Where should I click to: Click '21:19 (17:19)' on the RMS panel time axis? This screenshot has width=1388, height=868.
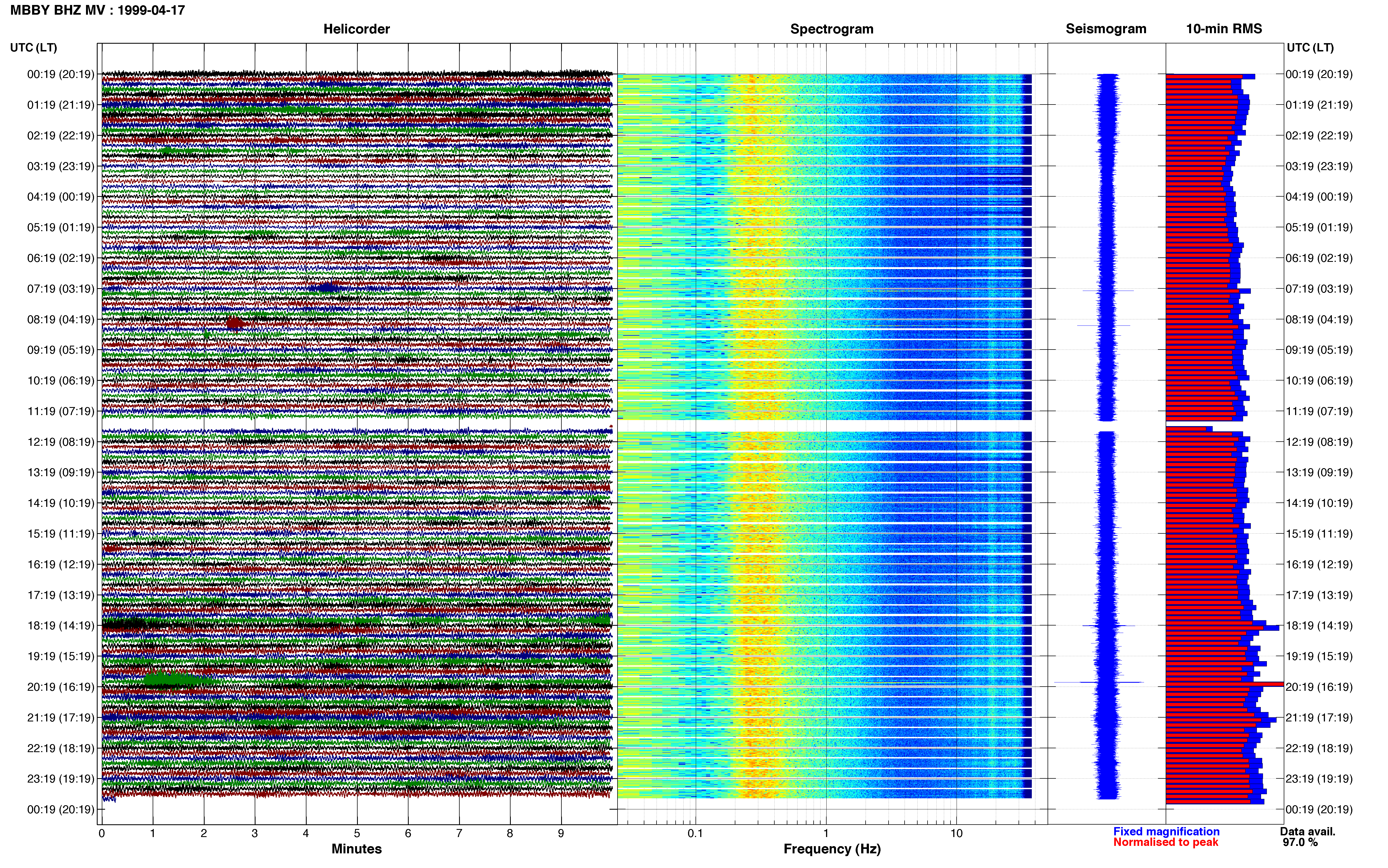[x=1319, y=718]
